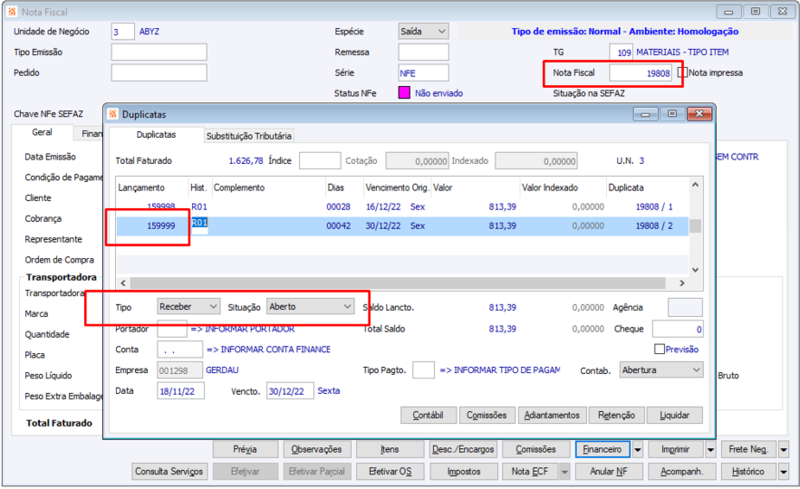The width and height of the screenshot is (800, 489).
Task: Click the Remessa input field
Action: pyautogui.click(x=423, y=52)
